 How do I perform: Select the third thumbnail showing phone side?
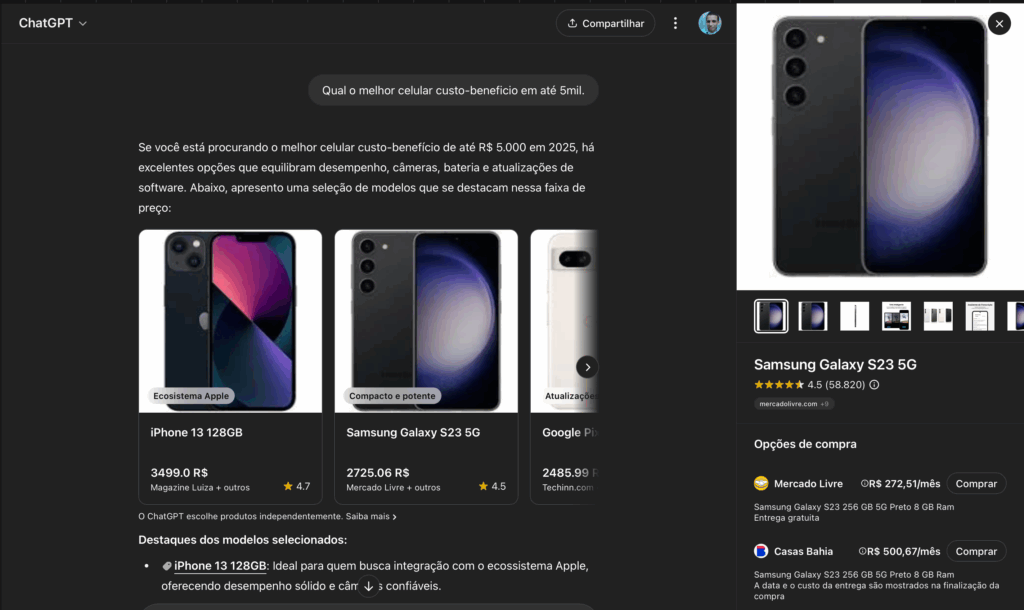point(855,316)
